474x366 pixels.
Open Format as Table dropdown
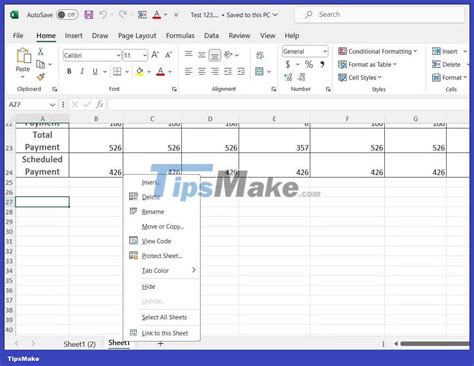(367, 64)
